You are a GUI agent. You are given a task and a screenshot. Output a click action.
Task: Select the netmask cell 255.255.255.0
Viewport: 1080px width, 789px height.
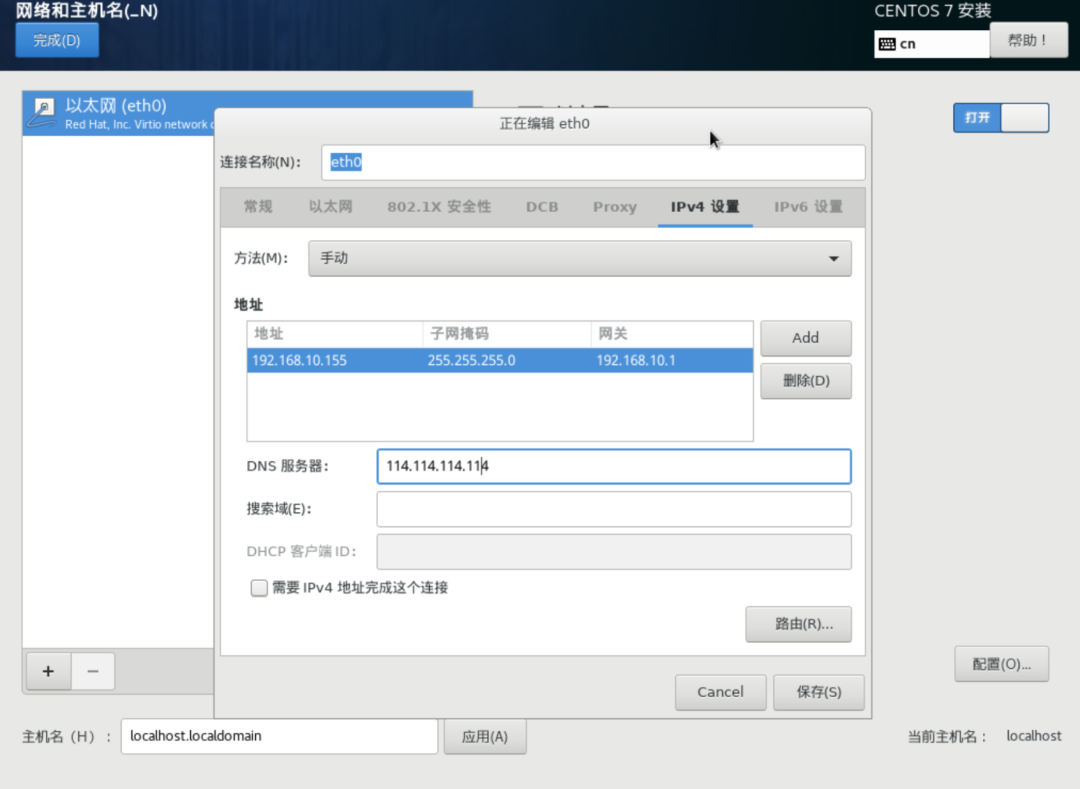(x=507, y=361)
